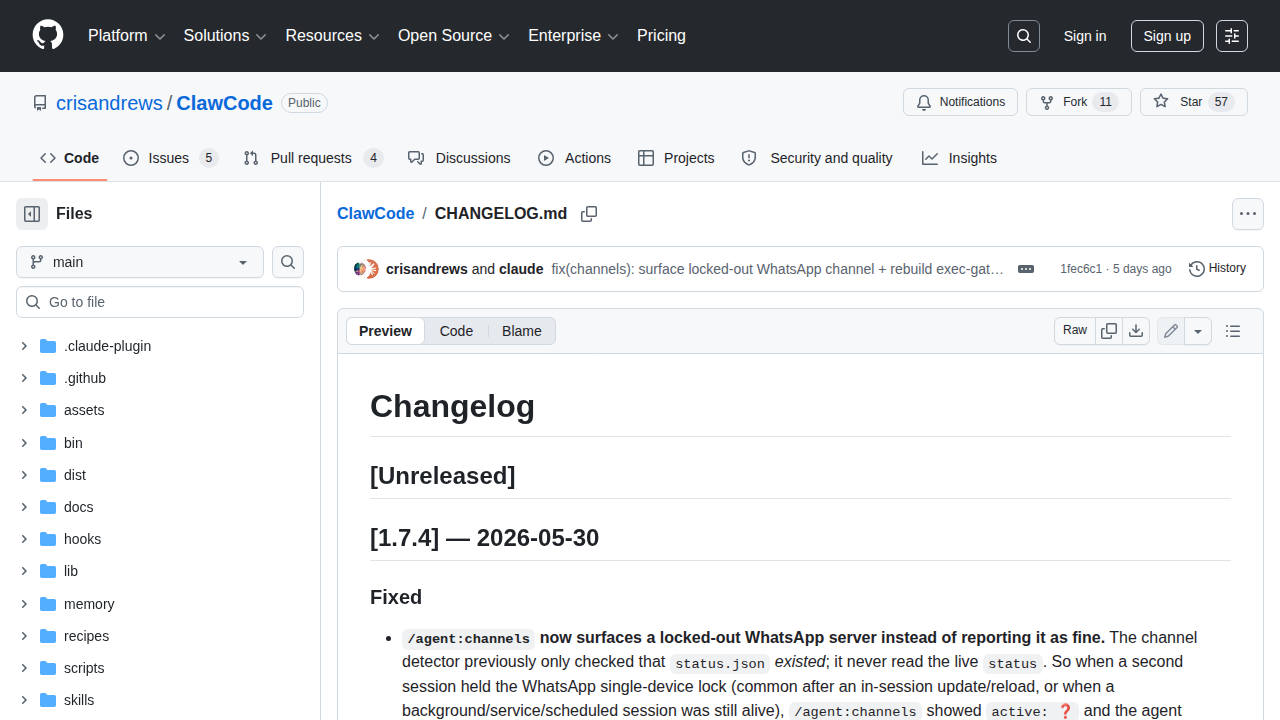This screenshot has height=720, width=1280.
Task: Expand the .github folder chevron
Action: [24, 378]
